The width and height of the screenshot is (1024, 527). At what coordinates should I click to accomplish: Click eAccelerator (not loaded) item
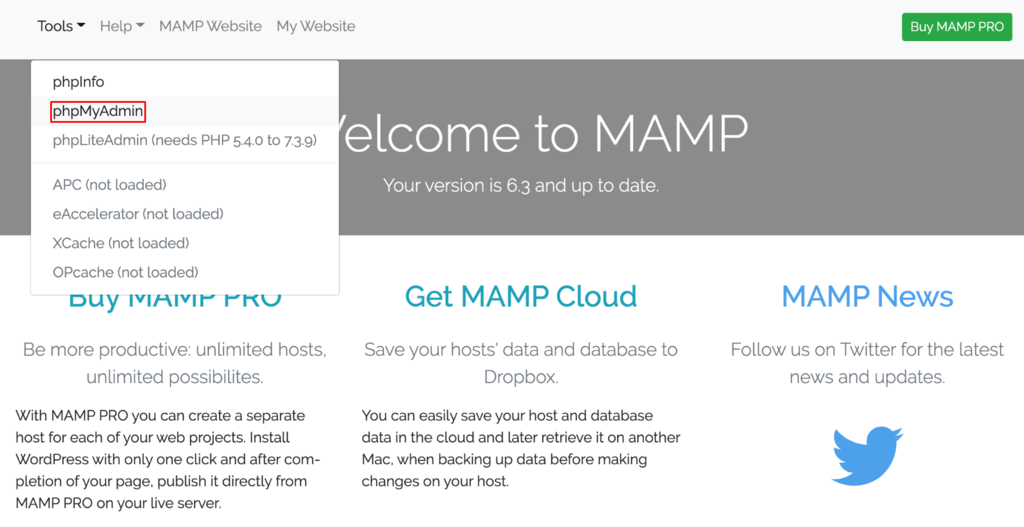(138, 214)
